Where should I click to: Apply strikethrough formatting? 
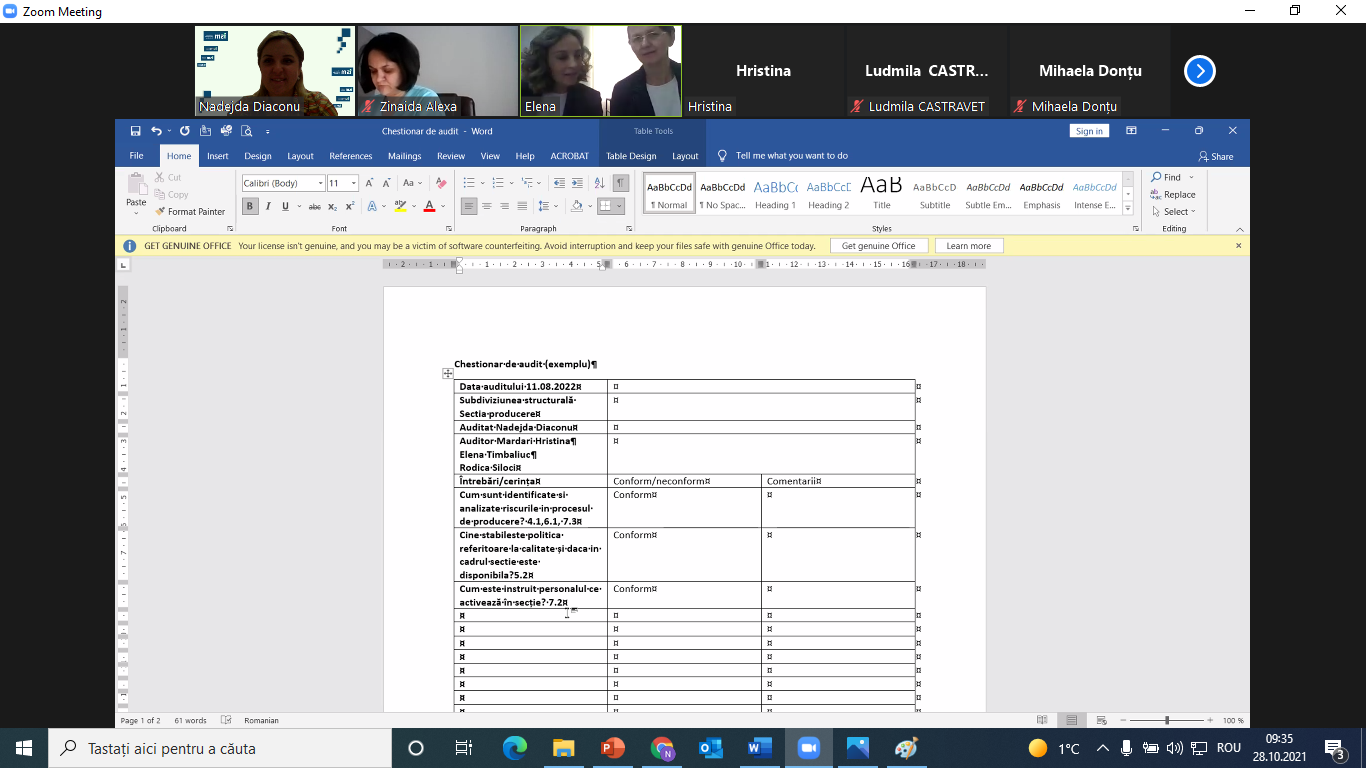coord(315,207)
